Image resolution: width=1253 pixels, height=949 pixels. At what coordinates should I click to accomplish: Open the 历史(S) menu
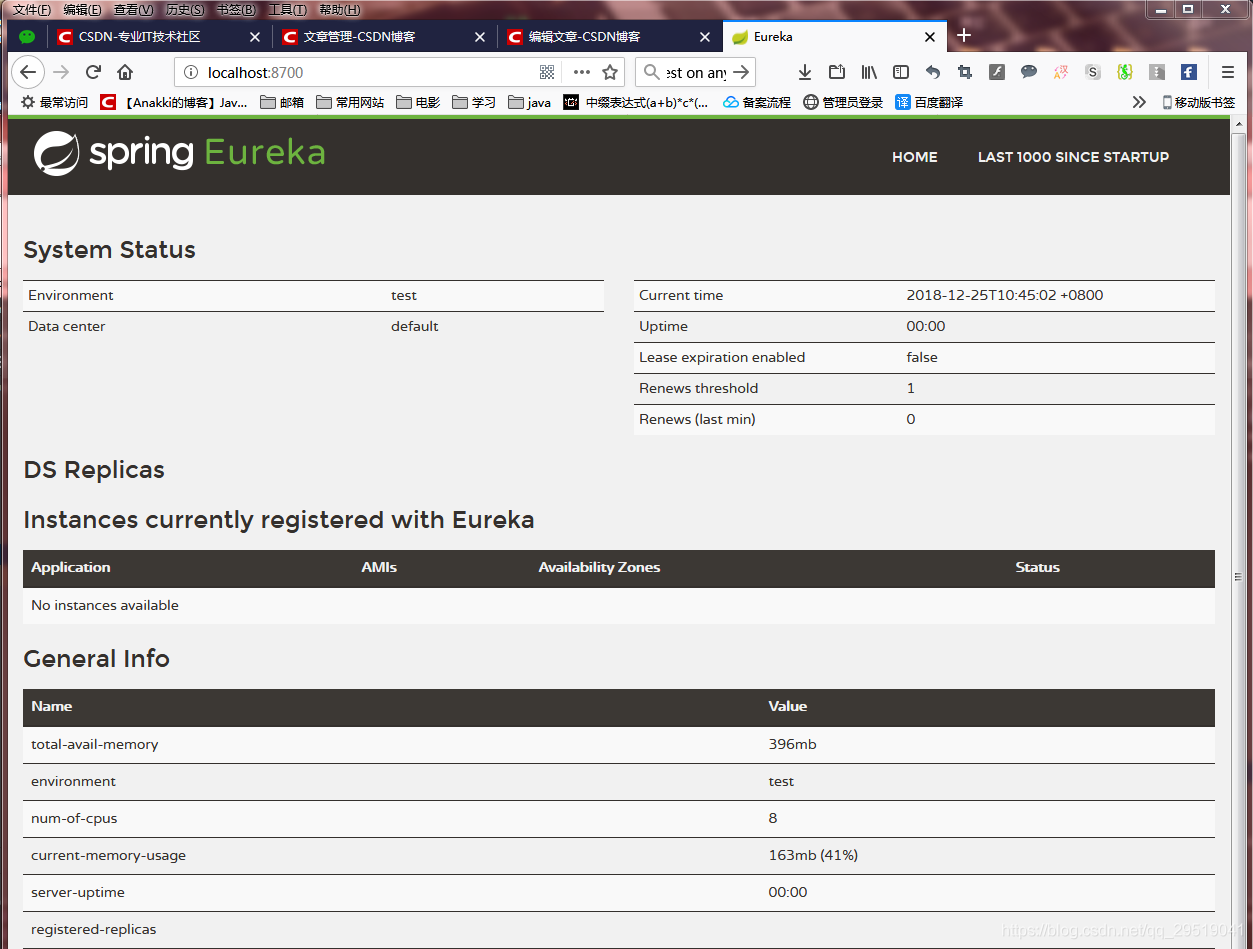pyautogui.click(x=185, y=9)
